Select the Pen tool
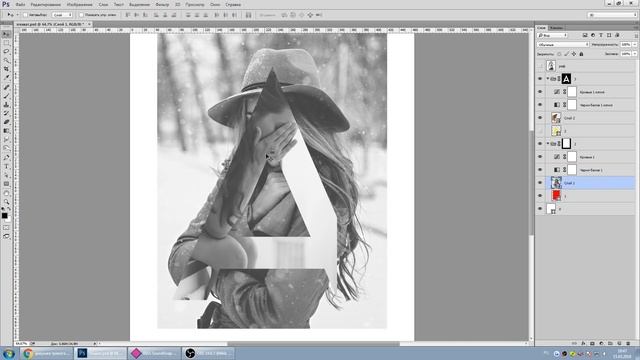Viewport: 640px width, 360px height. coord(6,158)
